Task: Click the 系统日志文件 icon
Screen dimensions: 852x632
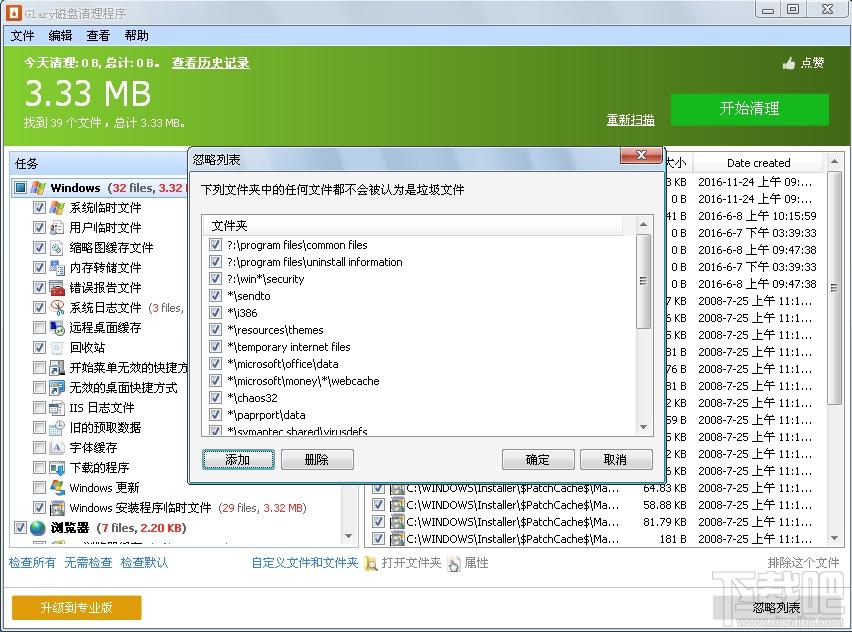Action: coord(58,307)
